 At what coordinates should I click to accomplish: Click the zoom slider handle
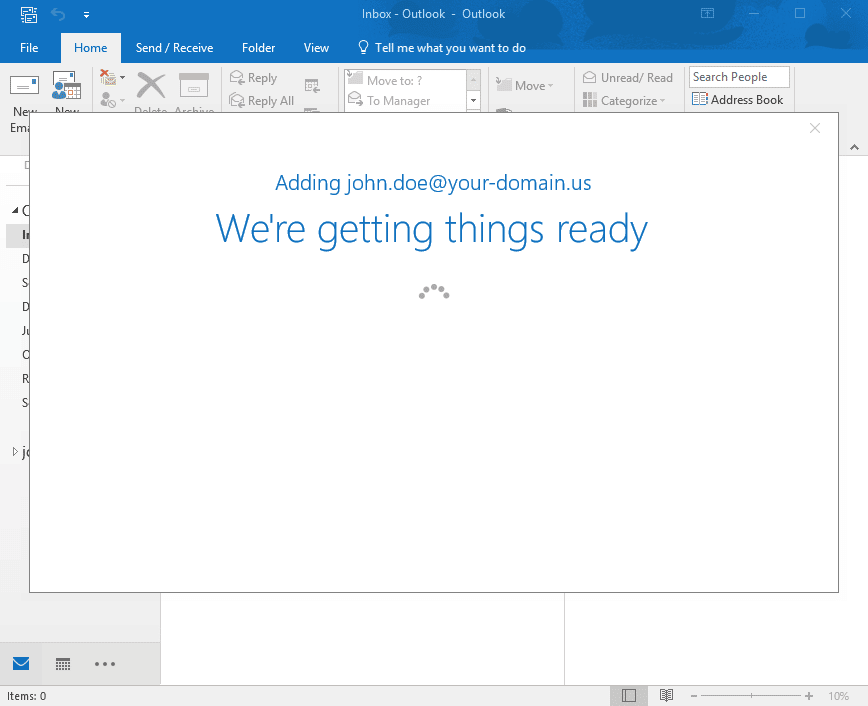(751, 695)
